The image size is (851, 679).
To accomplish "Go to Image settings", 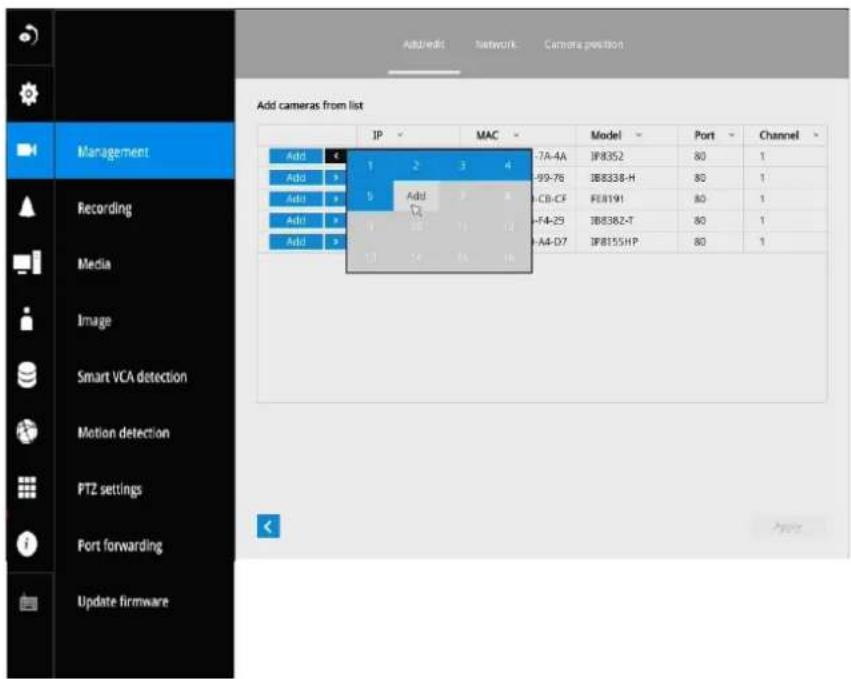I will coord(94,321).
